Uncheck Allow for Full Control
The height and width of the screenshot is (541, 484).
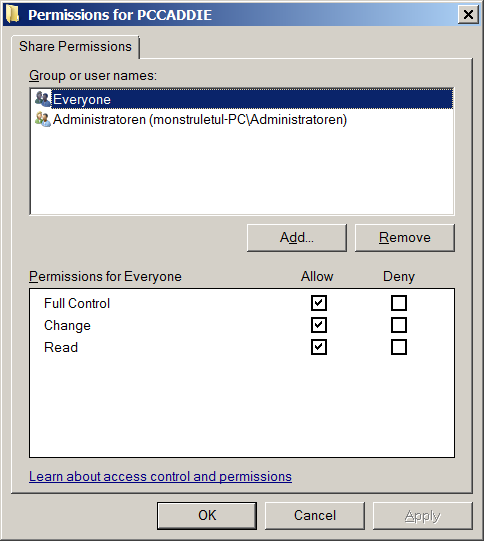click(318, 303)
